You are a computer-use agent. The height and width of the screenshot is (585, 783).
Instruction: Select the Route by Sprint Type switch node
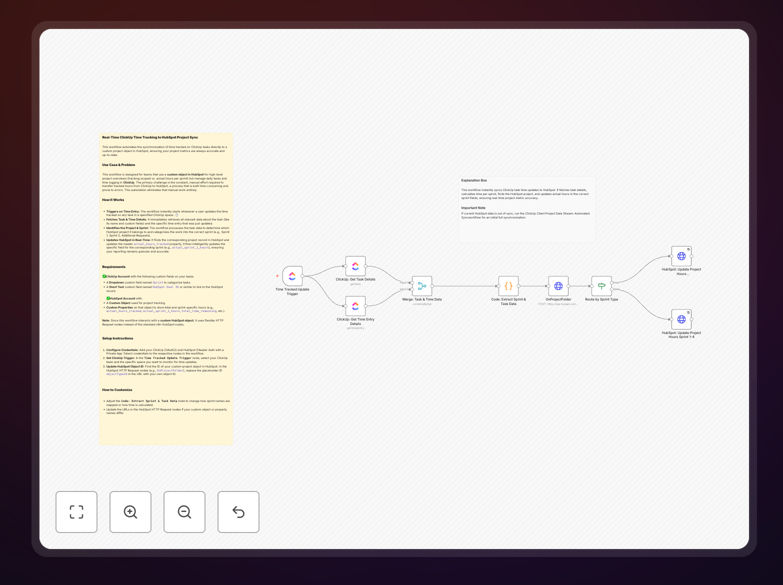pyautogui.click(x=601, y=286)
